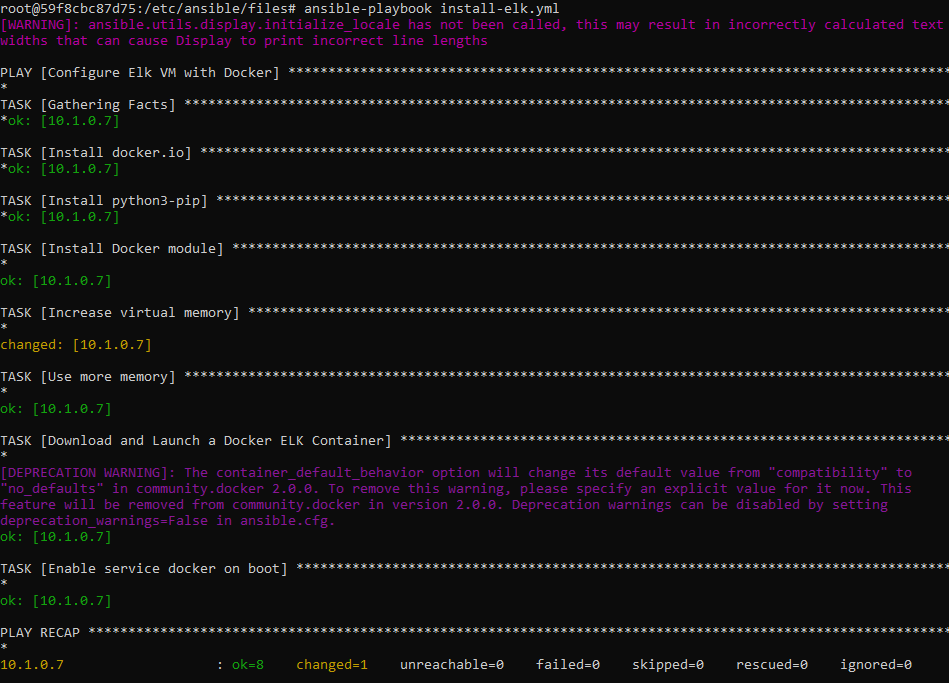Click the changed=1 recap value
The width and height of the screenshot is (949, 683).
tap(332, 664)
